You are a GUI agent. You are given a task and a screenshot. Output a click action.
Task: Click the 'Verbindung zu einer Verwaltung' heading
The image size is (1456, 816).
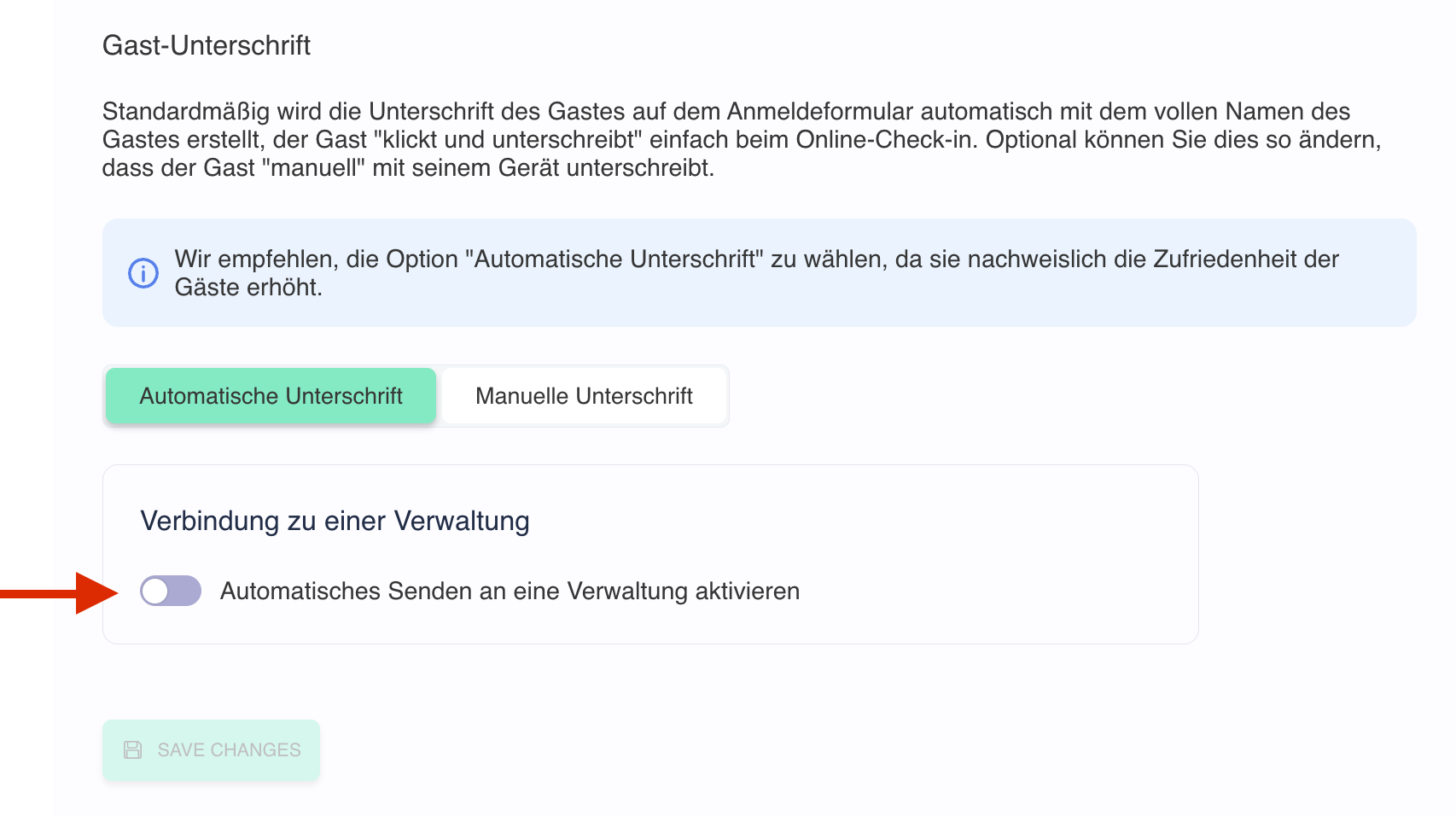[335, 521]
